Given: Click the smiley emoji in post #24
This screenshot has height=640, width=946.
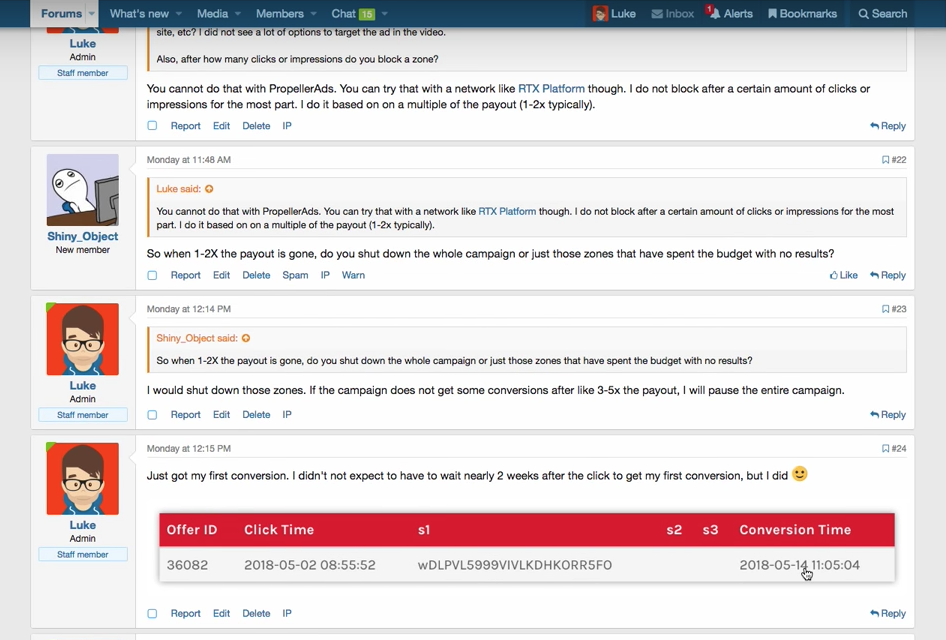Looking at the screenshot, I should click(799, 474).
